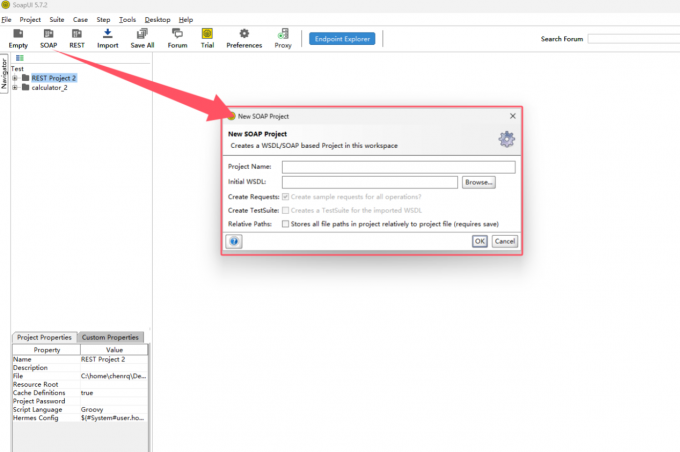Image resolution: width=680 pixels, height=452 pixels.
Task: Click Browse for Initial WSDL
Action: click(478, 182)
